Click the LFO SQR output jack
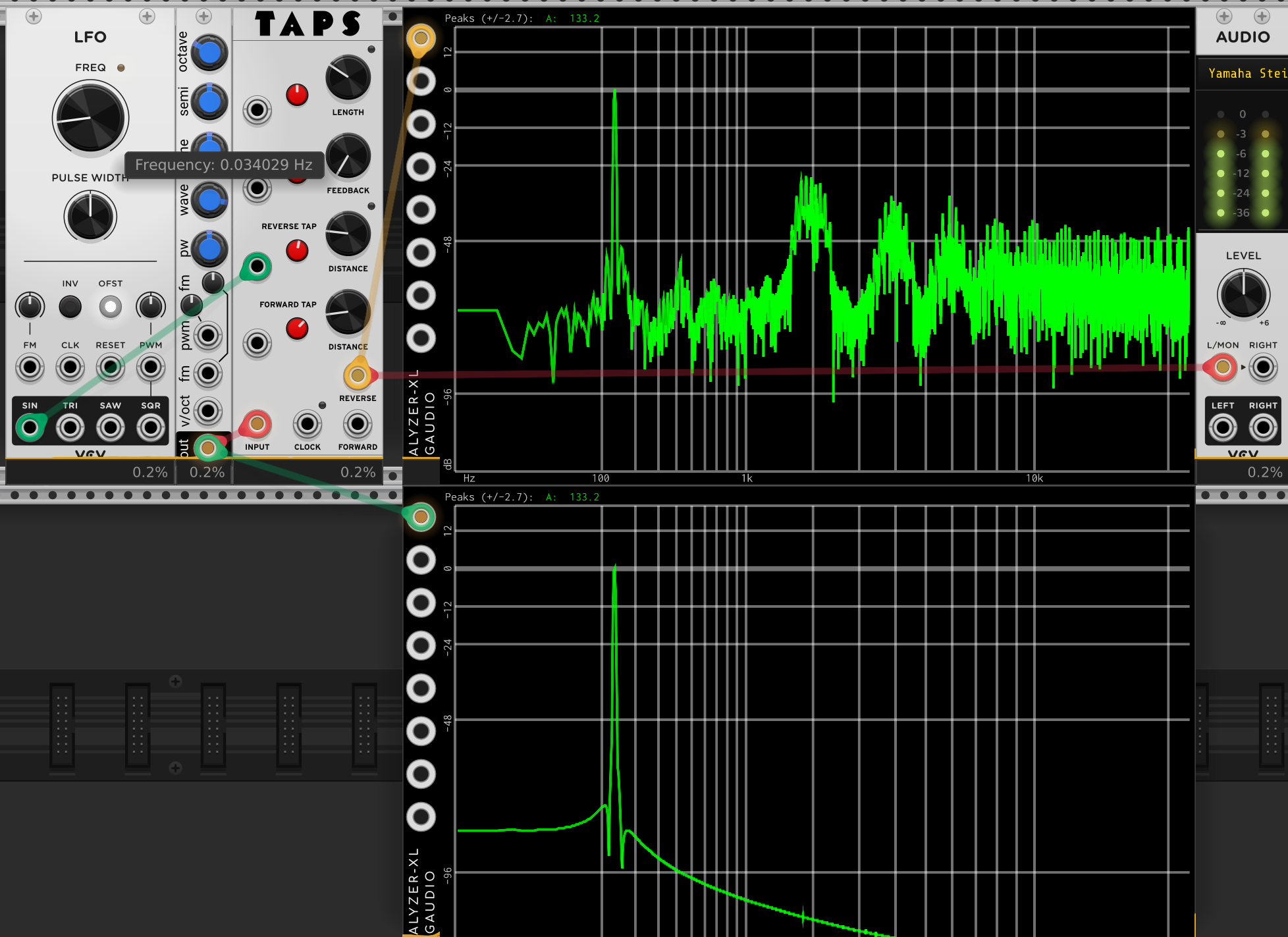Screen dimensions: 1288x937 point(150,428)
